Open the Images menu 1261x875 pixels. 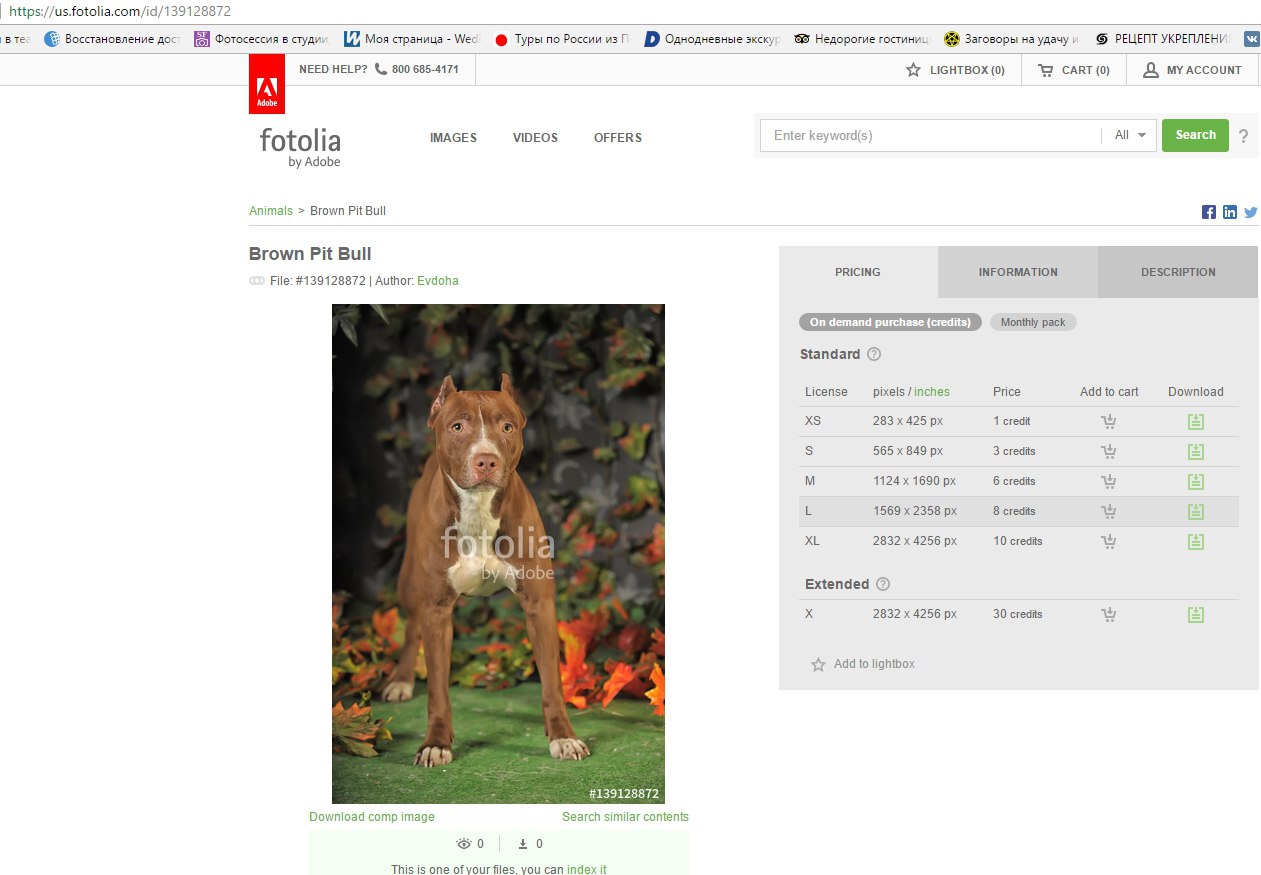click(x=453, y=138)
